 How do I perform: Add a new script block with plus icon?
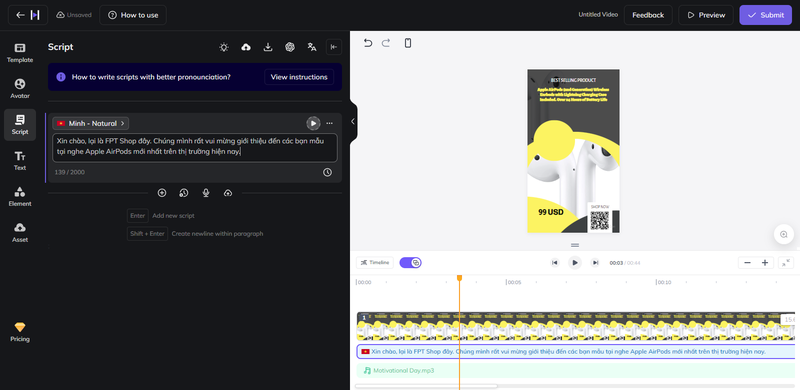[162, 193]
